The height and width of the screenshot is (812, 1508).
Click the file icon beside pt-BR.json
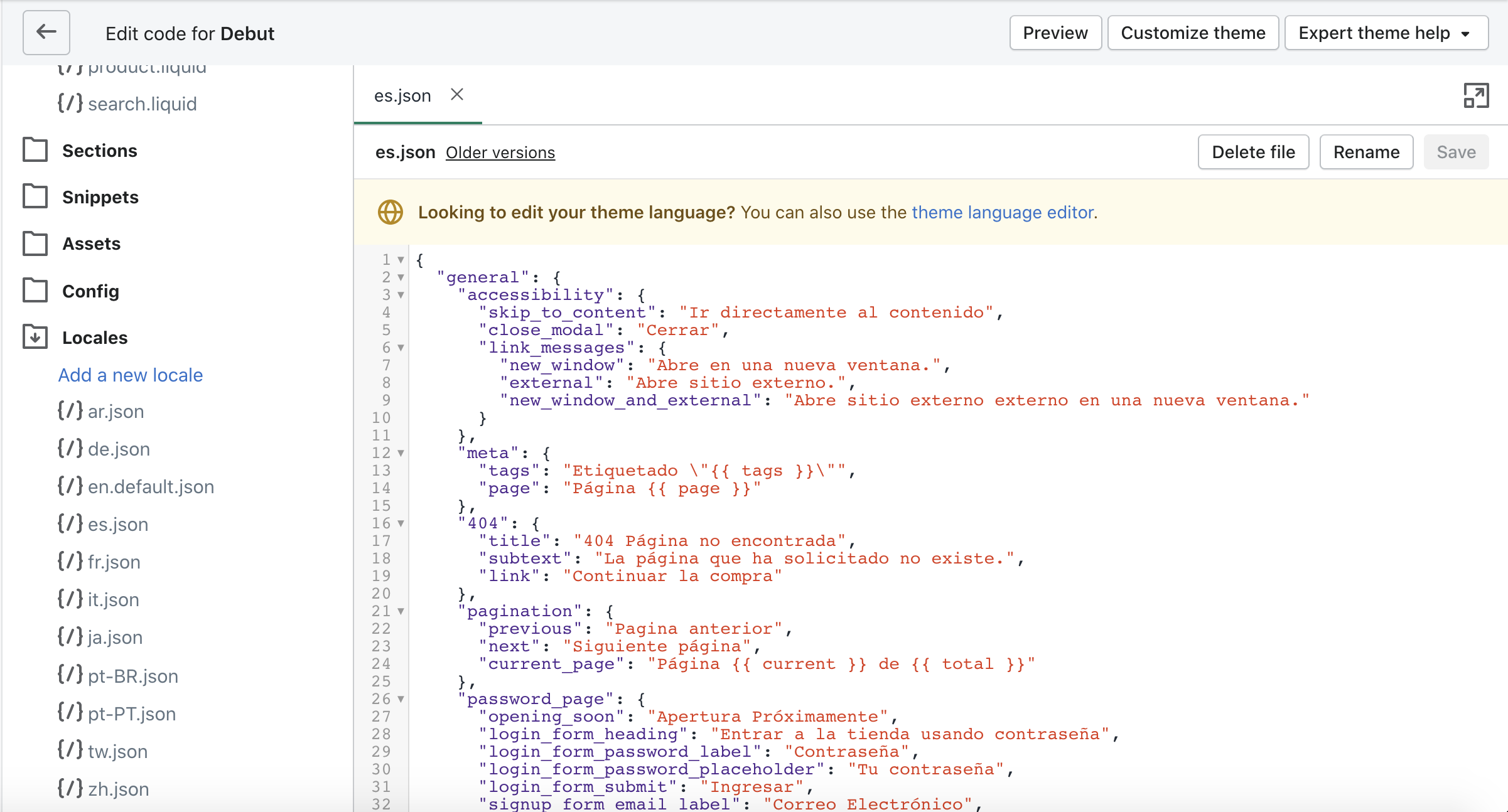pos(70,675)
